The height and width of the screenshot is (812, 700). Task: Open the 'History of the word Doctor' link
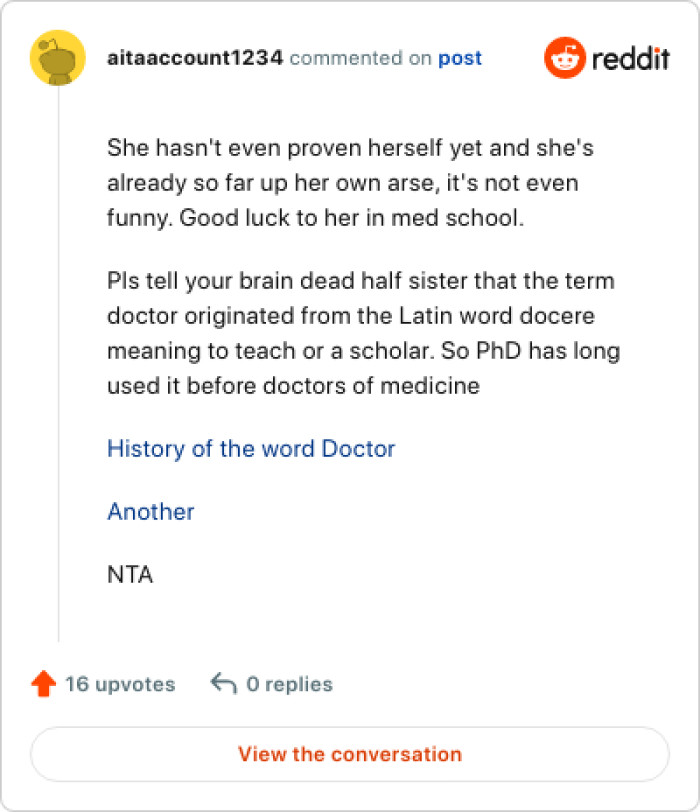251,449
